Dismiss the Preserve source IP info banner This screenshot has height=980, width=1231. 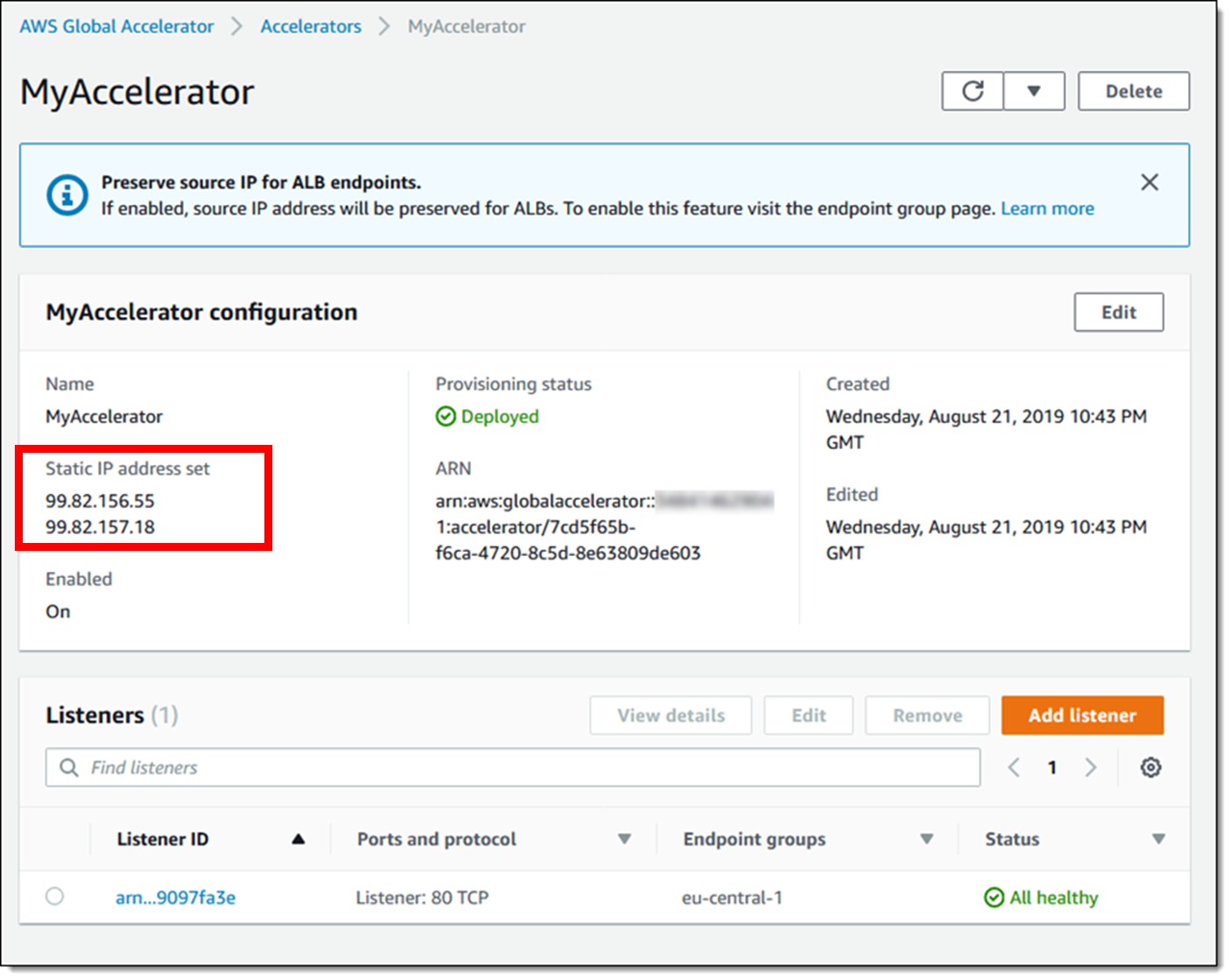click(x=1150, y=182)
